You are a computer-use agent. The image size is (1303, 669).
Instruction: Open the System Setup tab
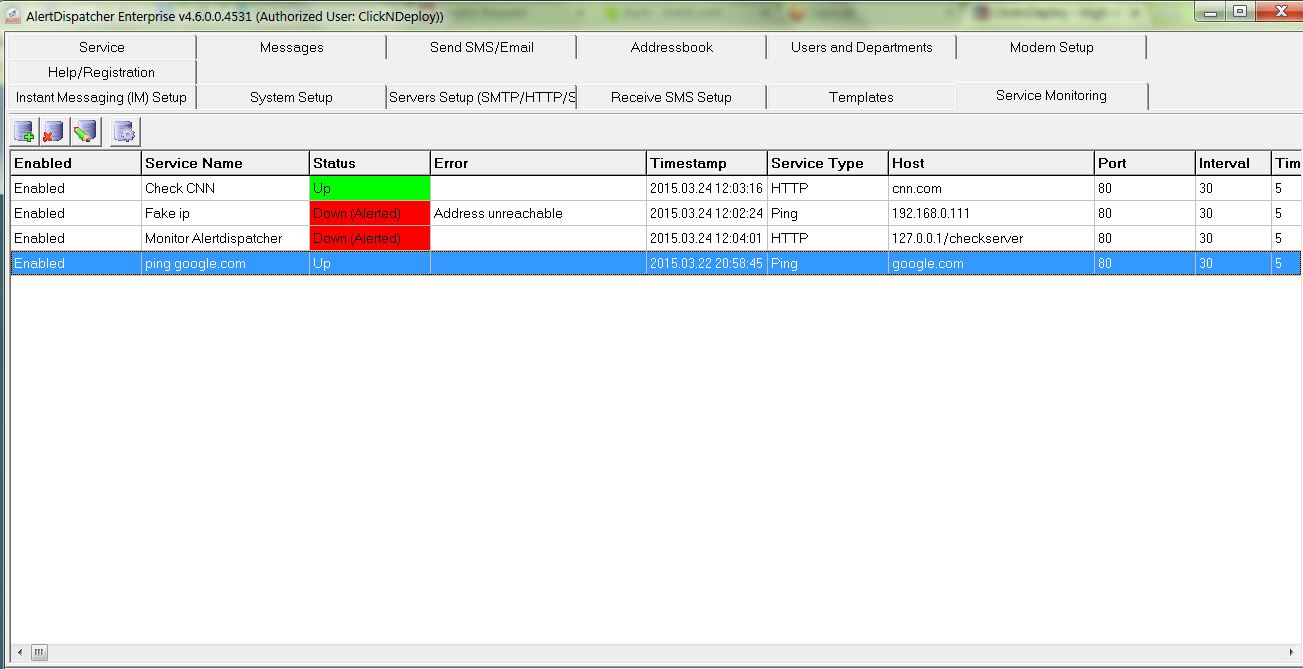(x=291, y=97)
